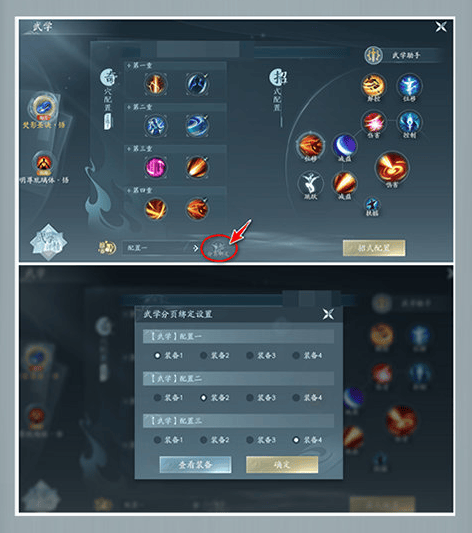The width and height of the screenshot is (472, 533).
Task: Click the white tree-shaped skill icon
Action: click(310, 183)
